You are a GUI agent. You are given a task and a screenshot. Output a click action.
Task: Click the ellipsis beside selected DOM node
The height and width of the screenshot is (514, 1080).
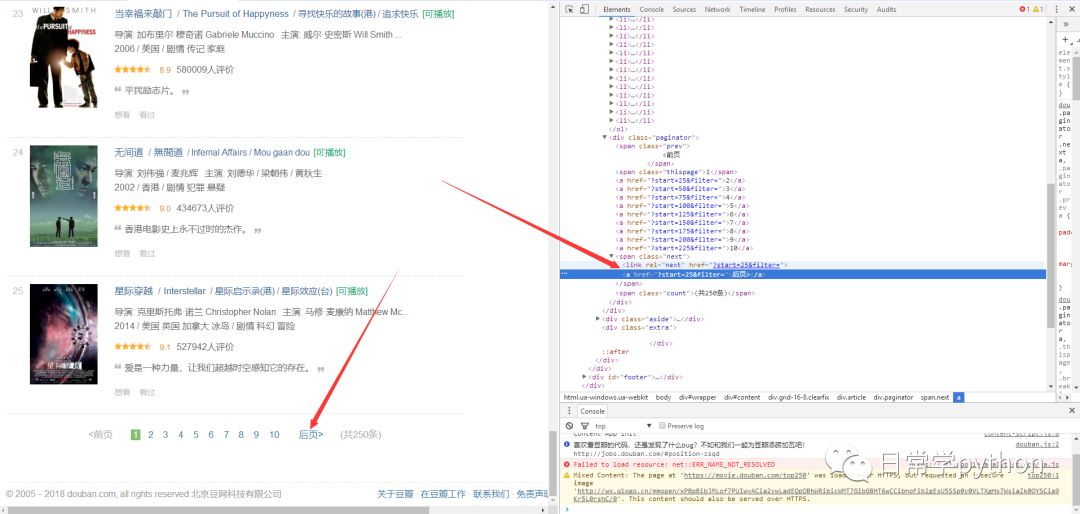pos(565,274)
